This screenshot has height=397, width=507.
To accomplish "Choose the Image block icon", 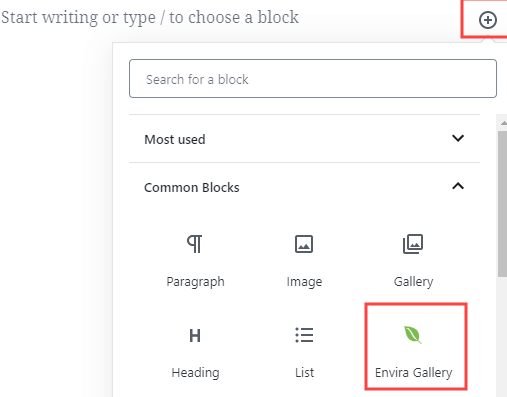I will click(x=304, y=244).
